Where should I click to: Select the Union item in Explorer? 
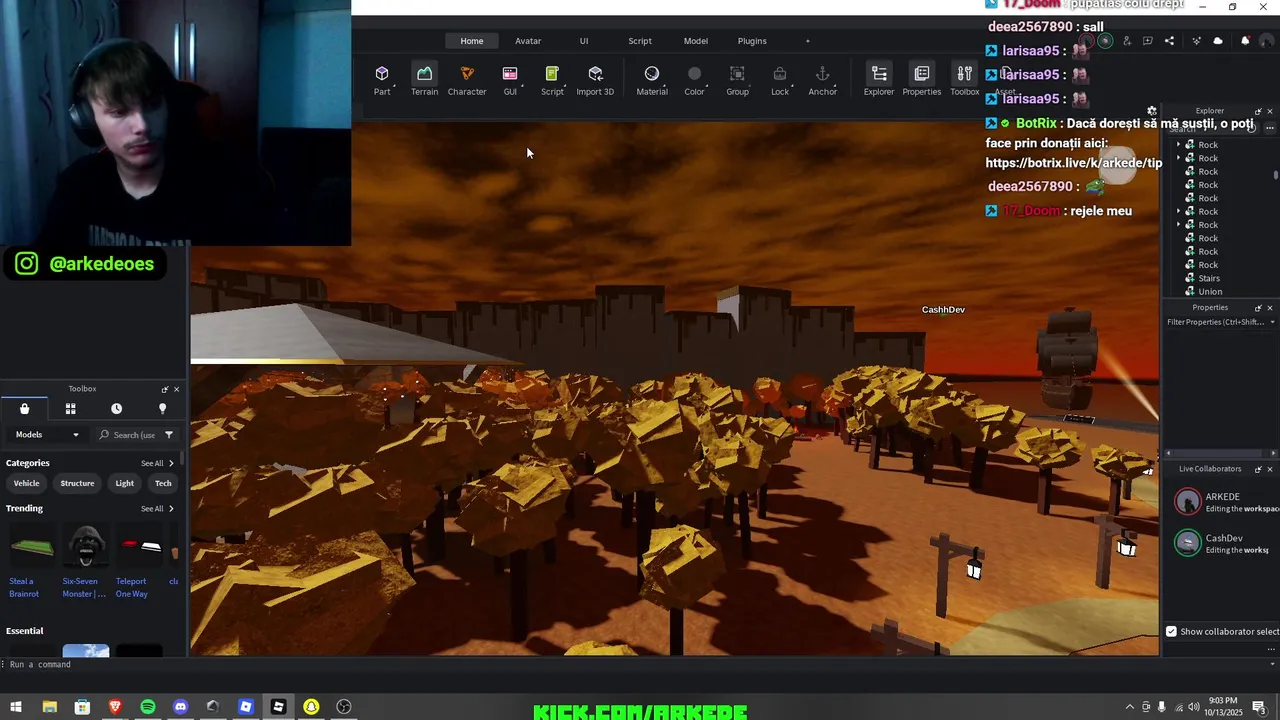pos(1210,292)
